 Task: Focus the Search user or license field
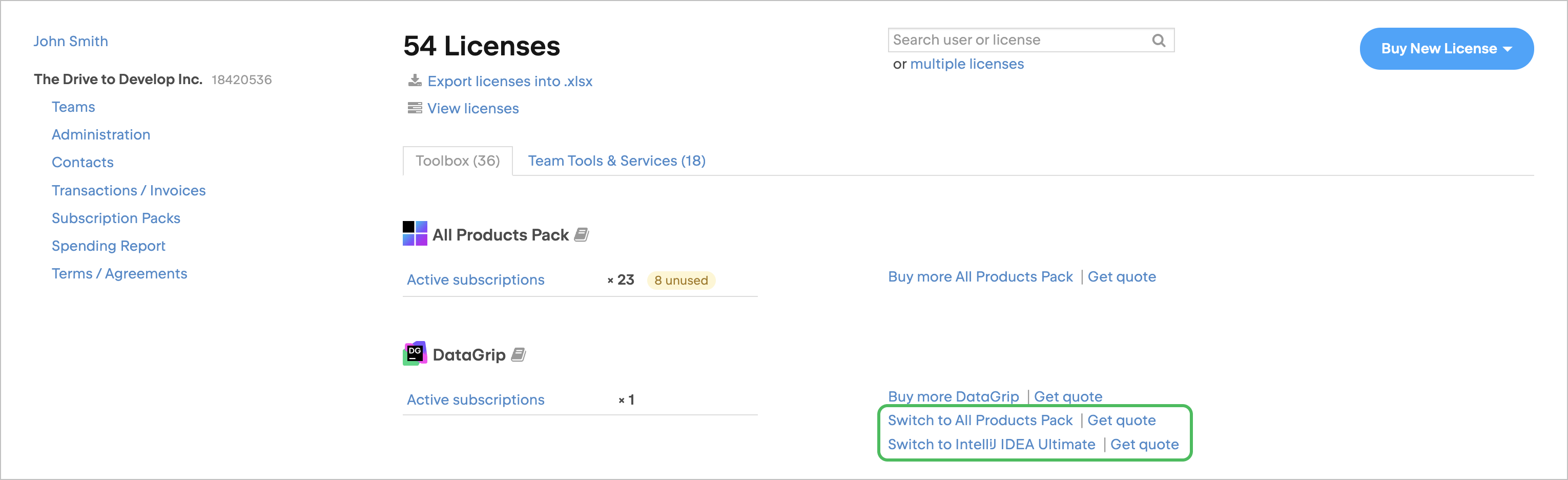pyautogui.click(x=1020, y=40)
